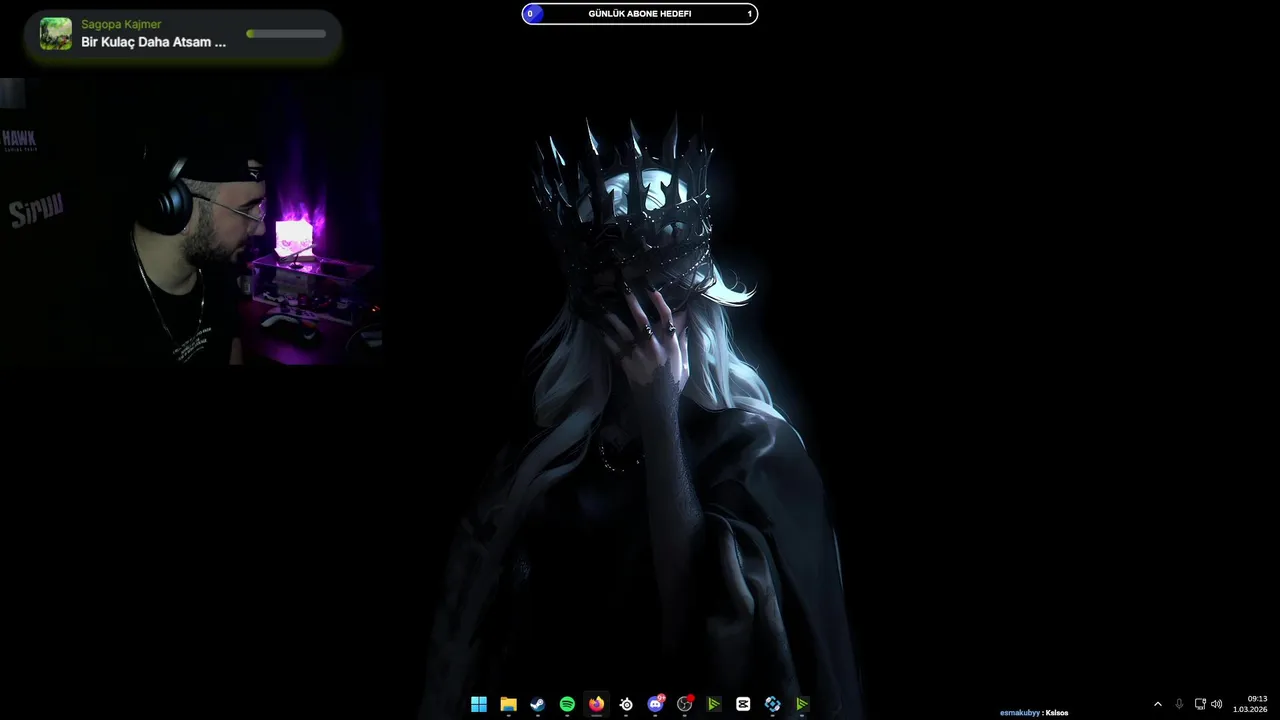Open Spotify from the taskbar
This screenshot has height=720, width=1280.
567,704
